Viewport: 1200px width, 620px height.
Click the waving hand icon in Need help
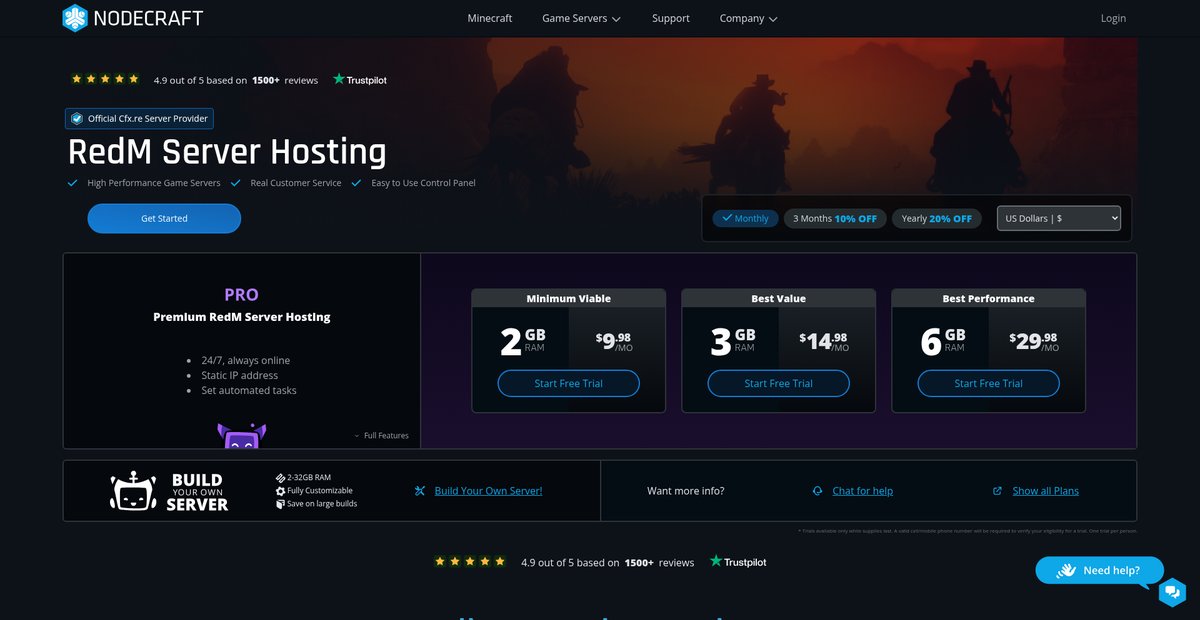tap(1065, 570)
